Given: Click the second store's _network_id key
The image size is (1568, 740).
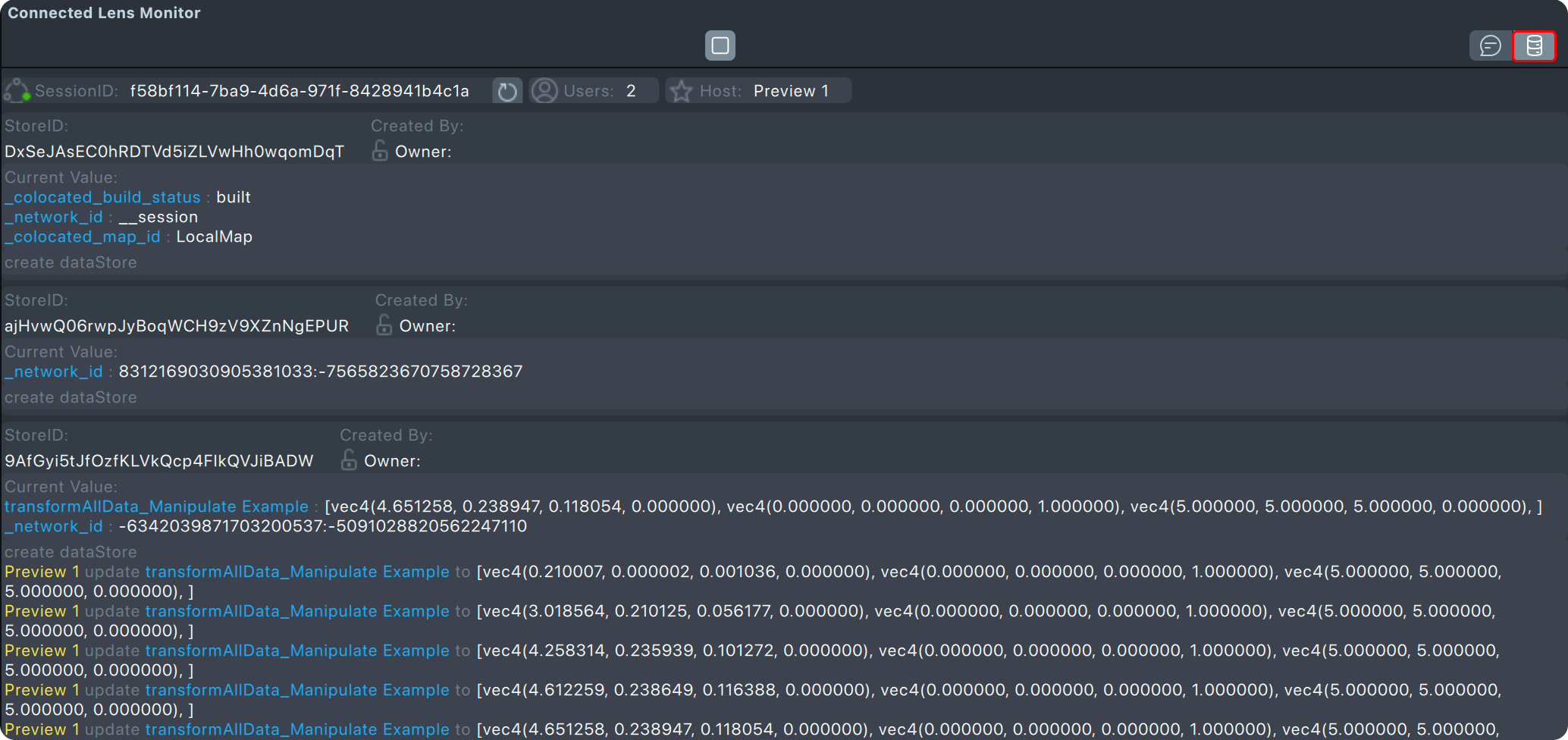Looking at the screenshot, I should pos(53,372).
